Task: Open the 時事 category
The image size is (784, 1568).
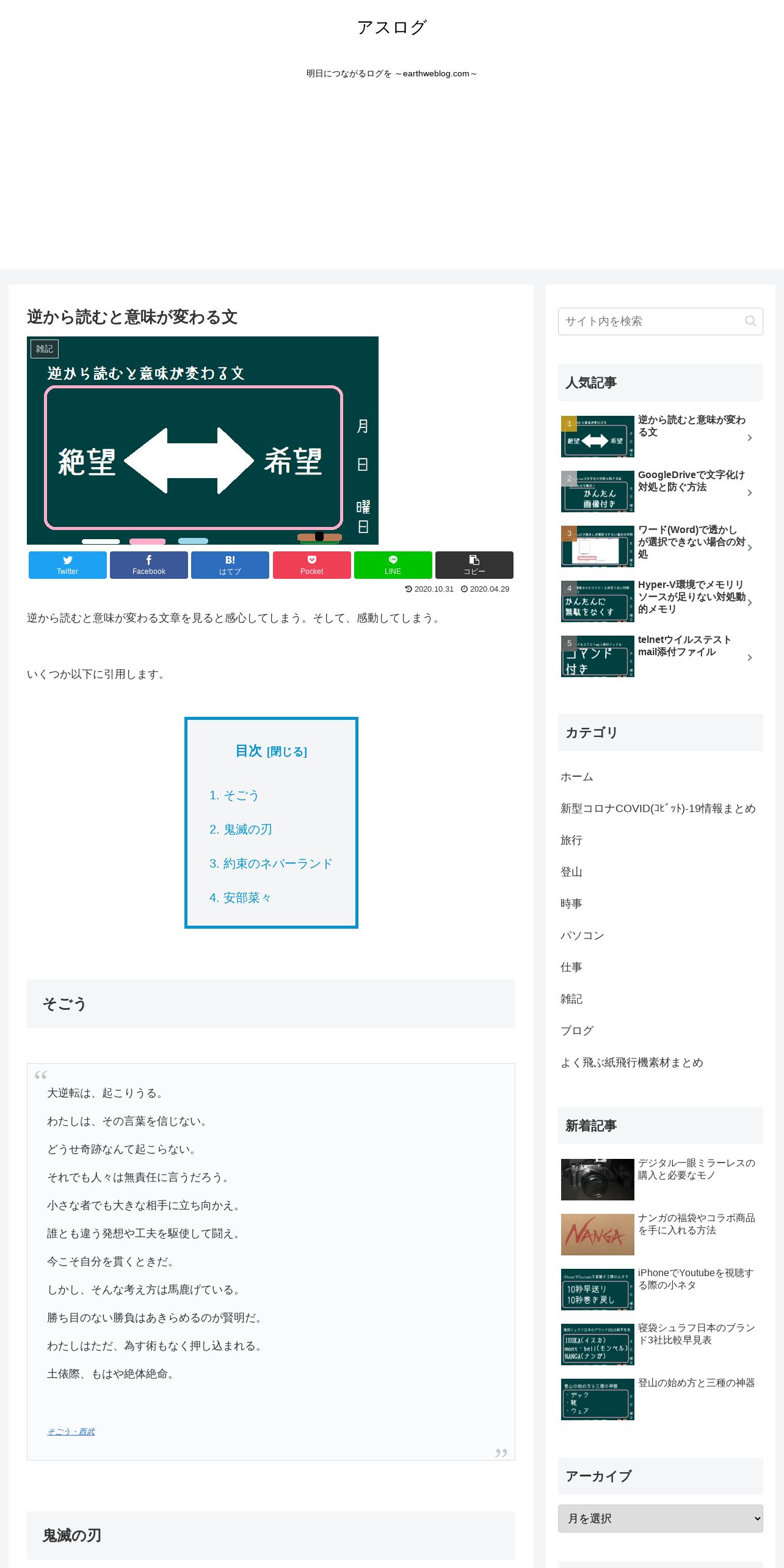Action: pos(572,904)
